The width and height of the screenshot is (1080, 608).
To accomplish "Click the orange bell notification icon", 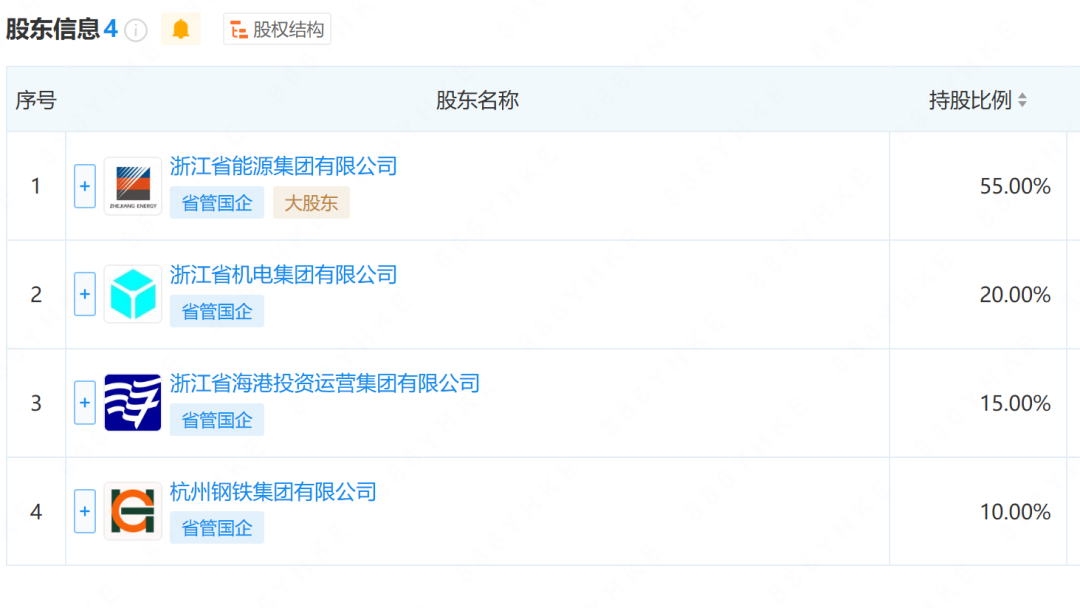I will coord(181,29).
